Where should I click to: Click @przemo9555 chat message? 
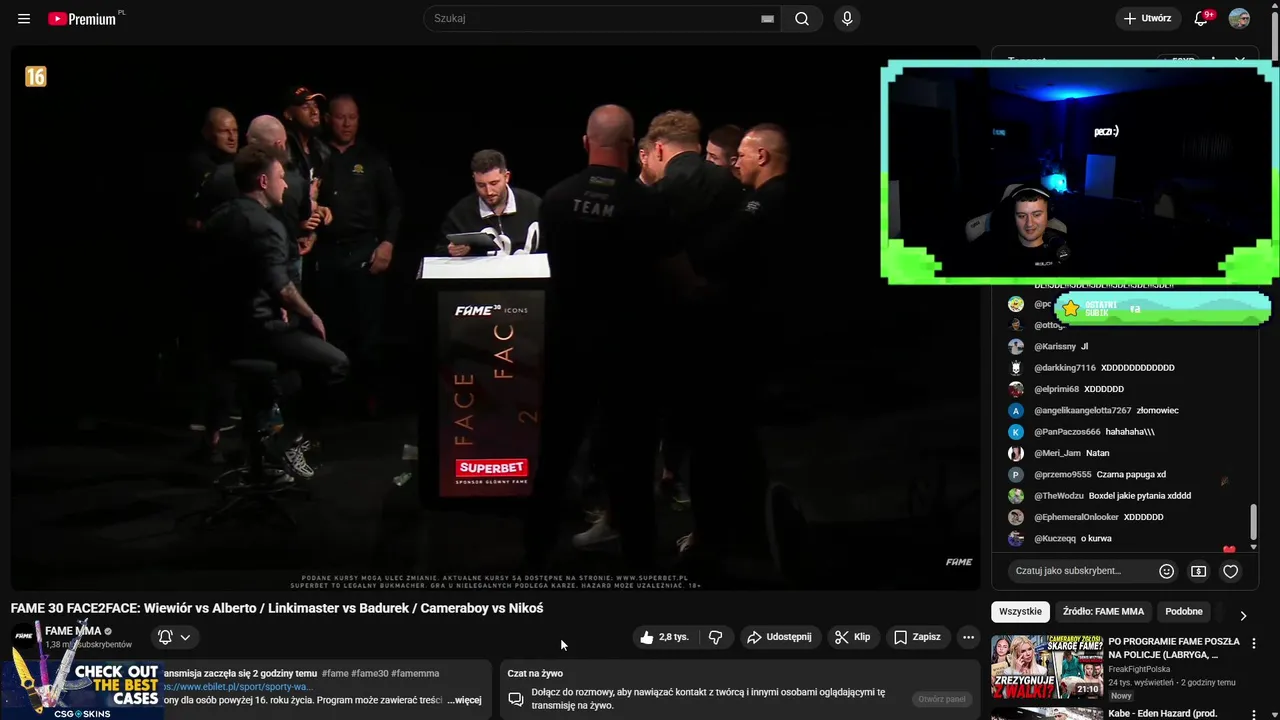(x=1100, y=475)
